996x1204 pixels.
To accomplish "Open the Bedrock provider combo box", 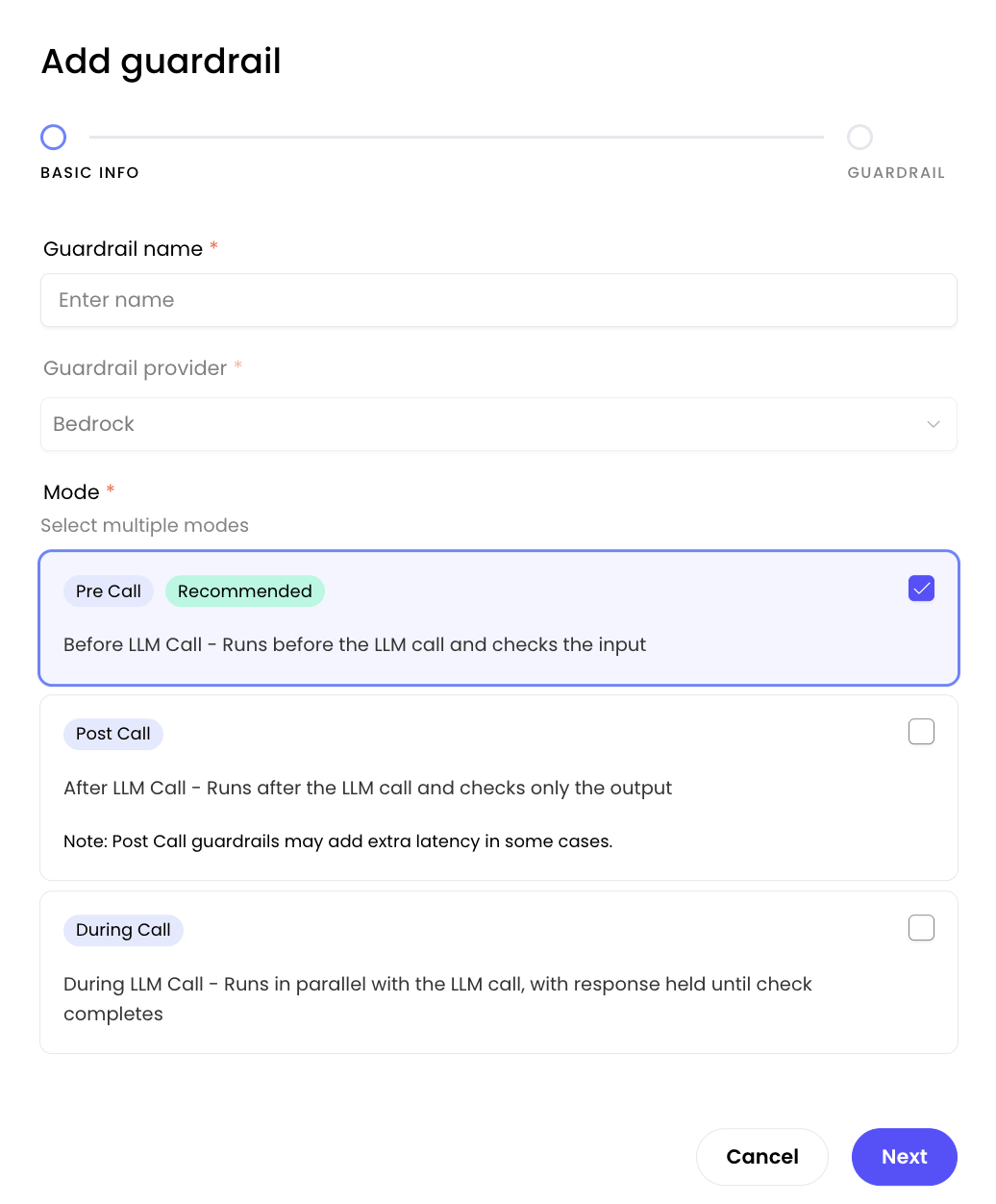I will coord(481,424).
